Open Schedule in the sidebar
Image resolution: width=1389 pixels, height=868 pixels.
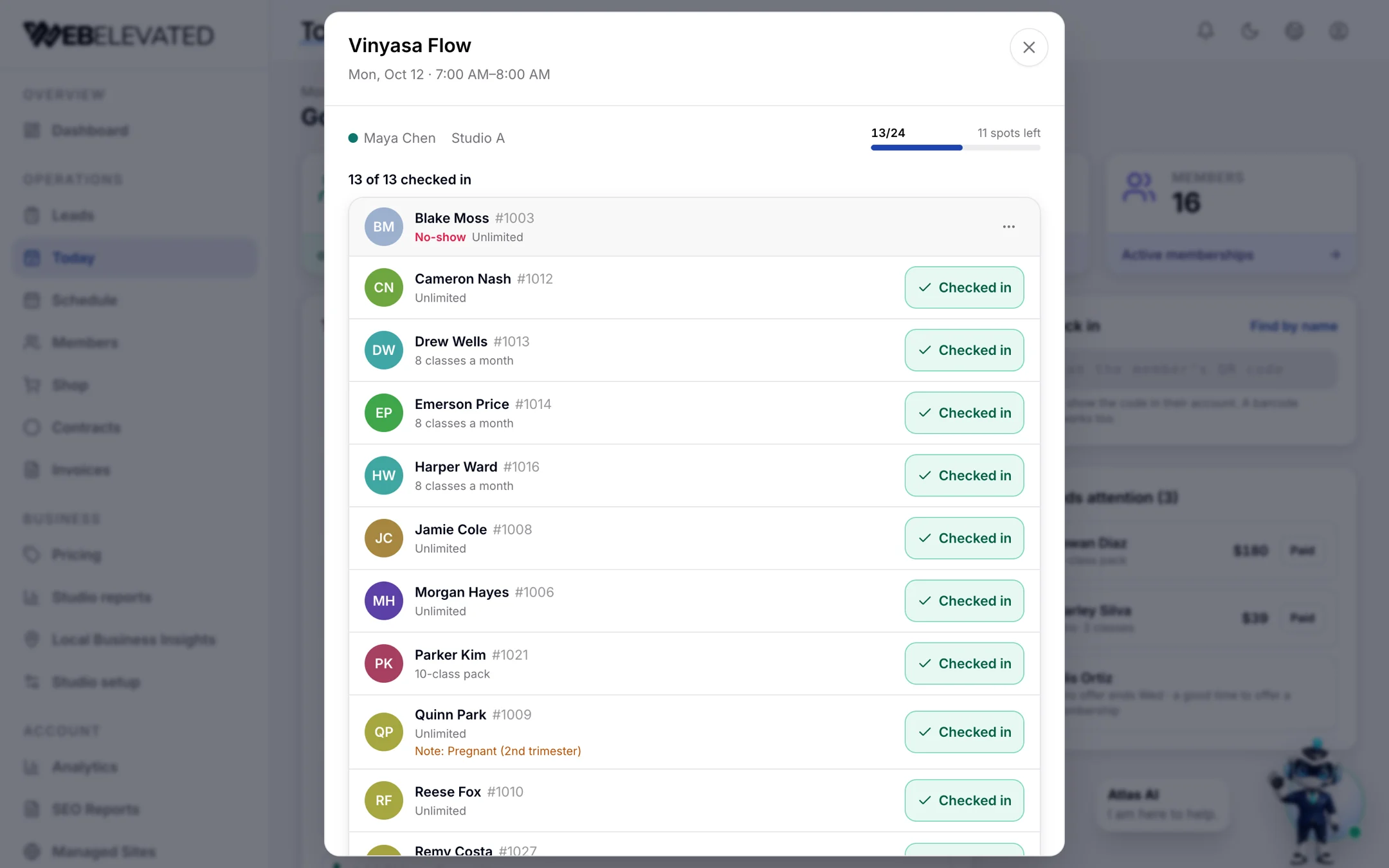tap(135, 300)
